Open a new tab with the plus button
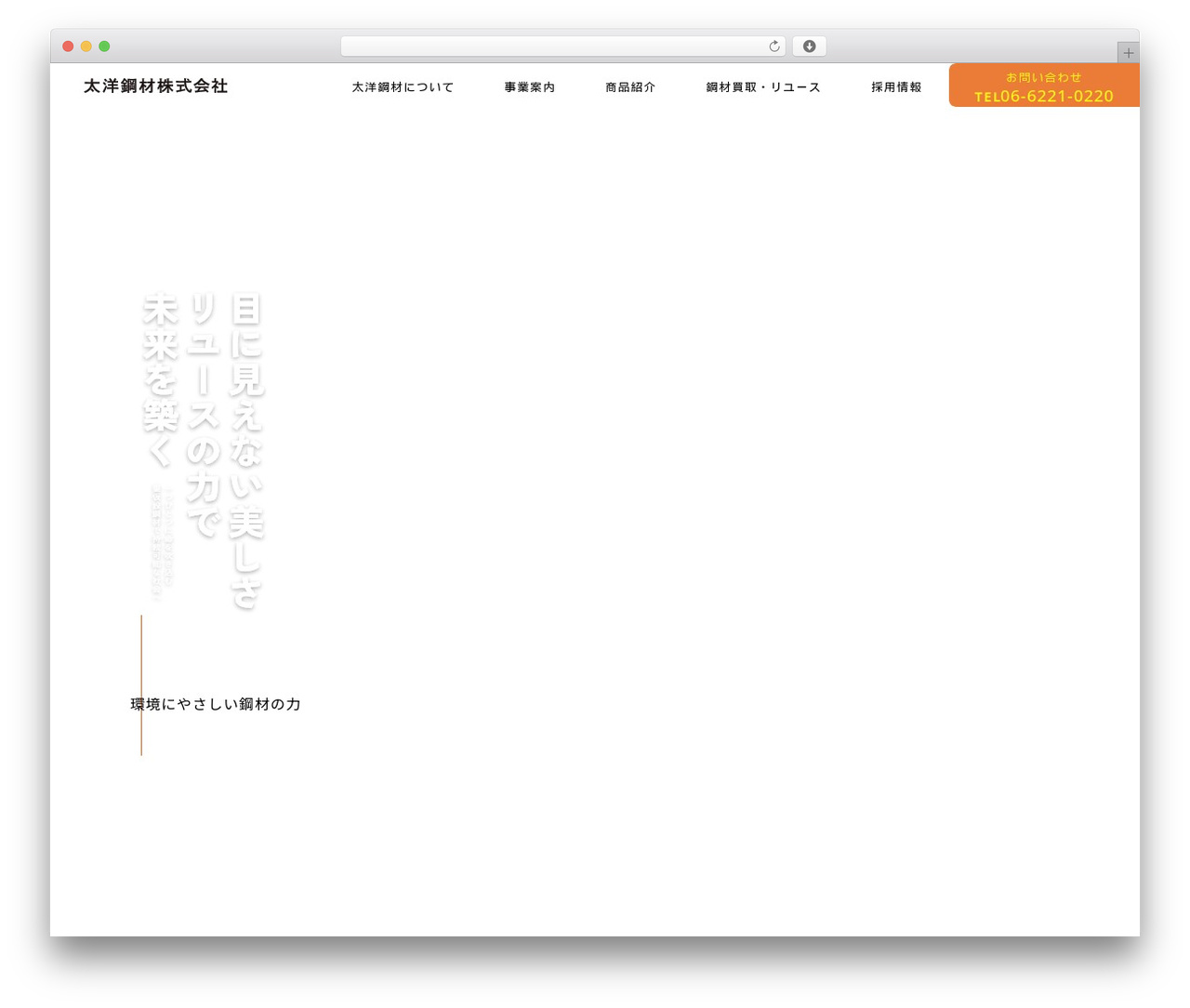Screen dimensions: 1190x1008 tap(1128, 53)
